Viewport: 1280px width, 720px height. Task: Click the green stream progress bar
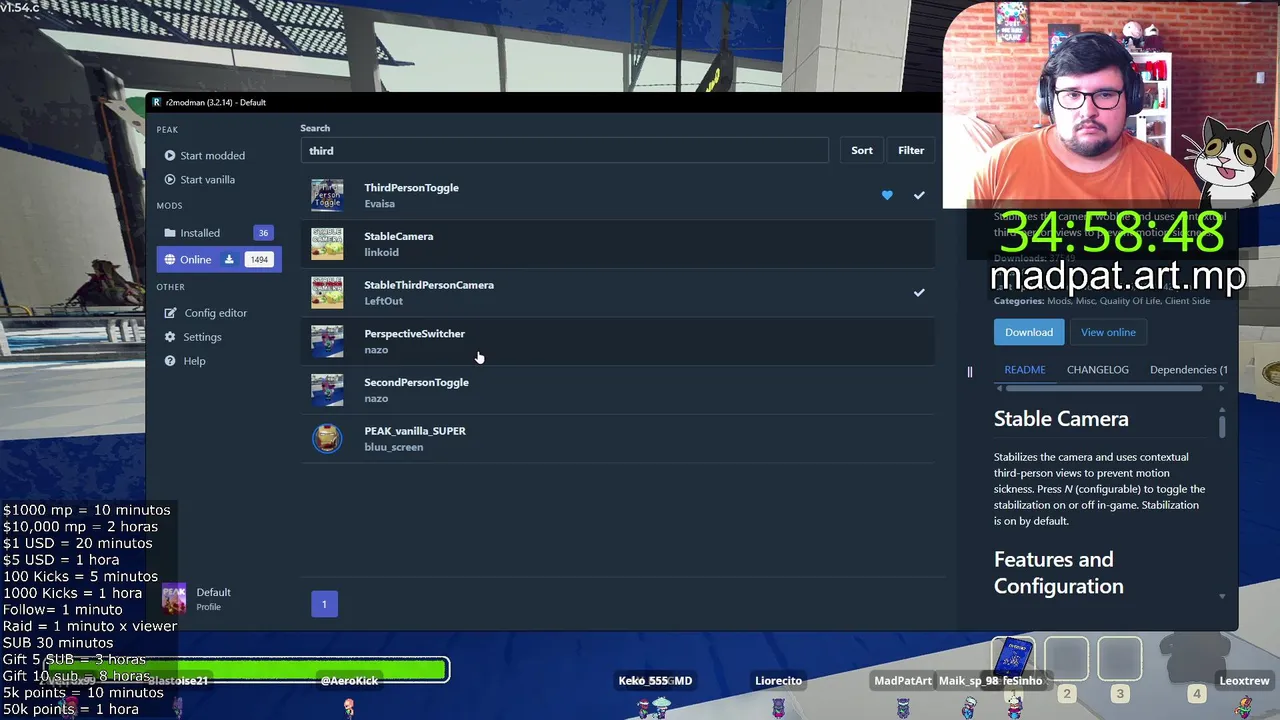click(247, 669)
